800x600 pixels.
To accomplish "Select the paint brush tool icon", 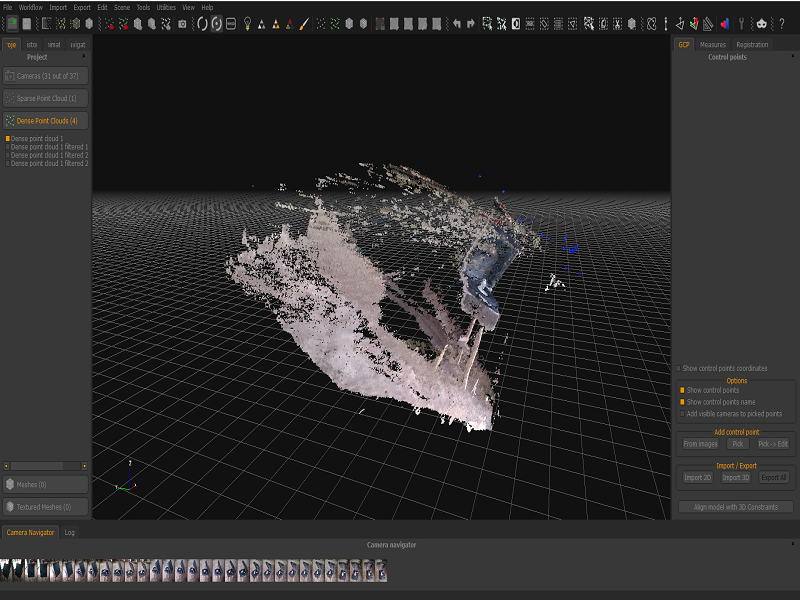I will click(x=304, y=24).
